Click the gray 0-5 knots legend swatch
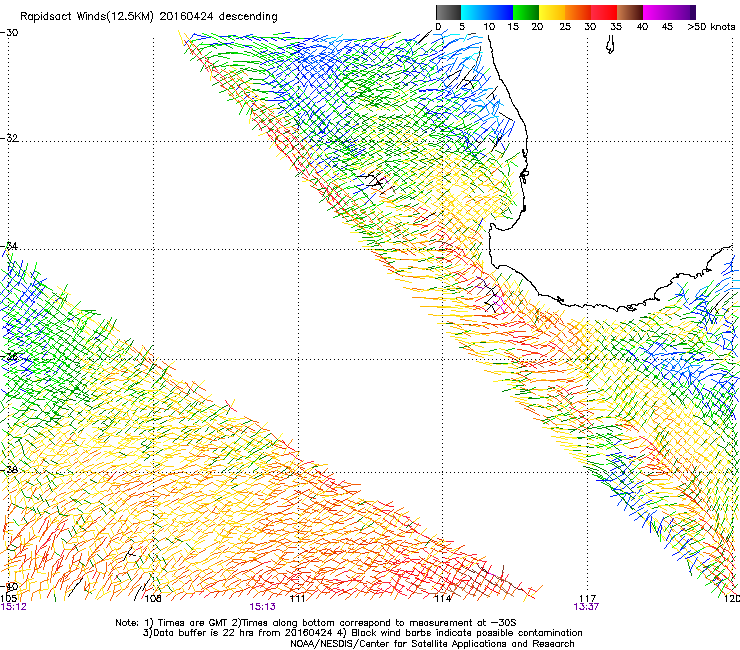740x650 pixels. pyautogui.click(x=448, y=12)
